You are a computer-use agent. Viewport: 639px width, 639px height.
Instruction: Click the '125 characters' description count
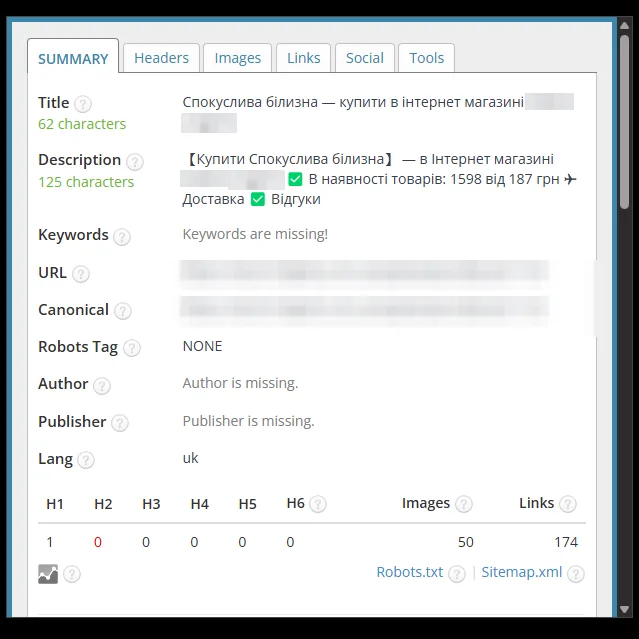pyautogui.click(x=86, y=182)
